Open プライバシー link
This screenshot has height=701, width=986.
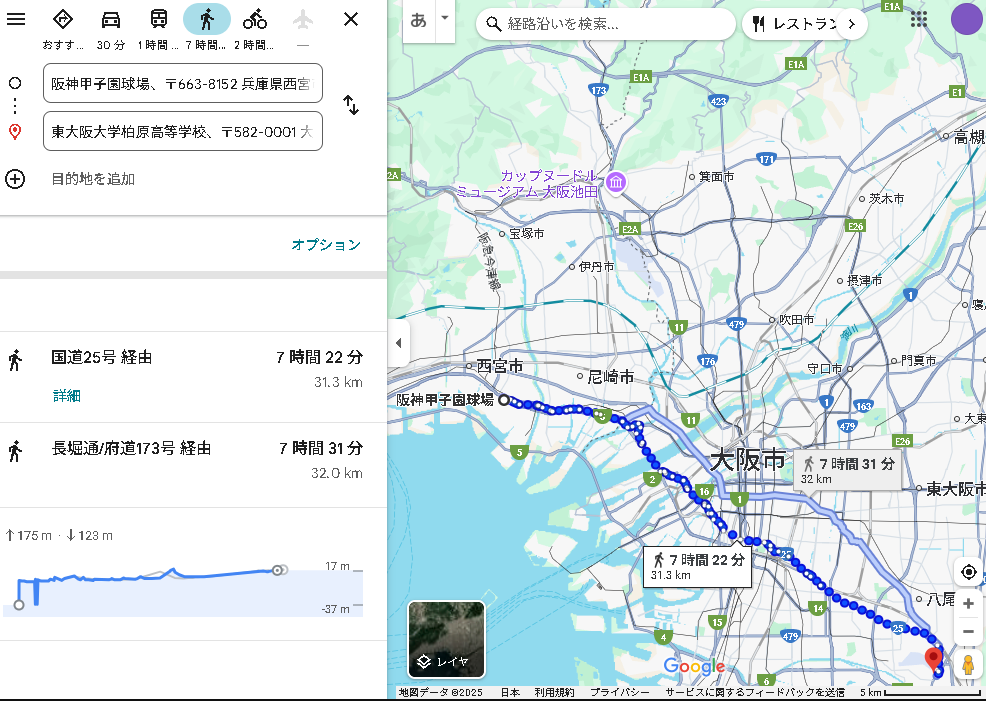(619, 692)
